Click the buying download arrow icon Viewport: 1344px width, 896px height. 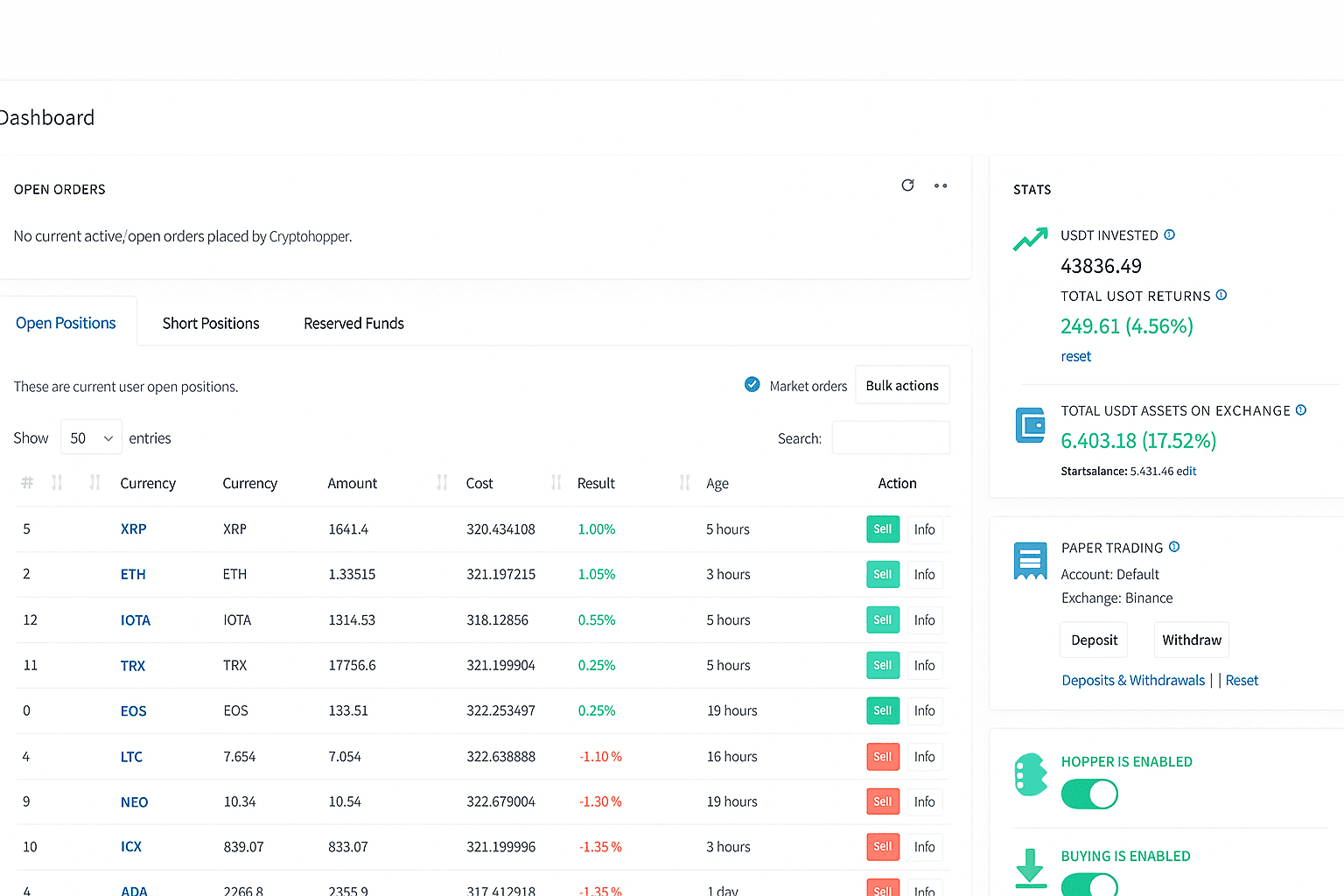coord(1031,868)
